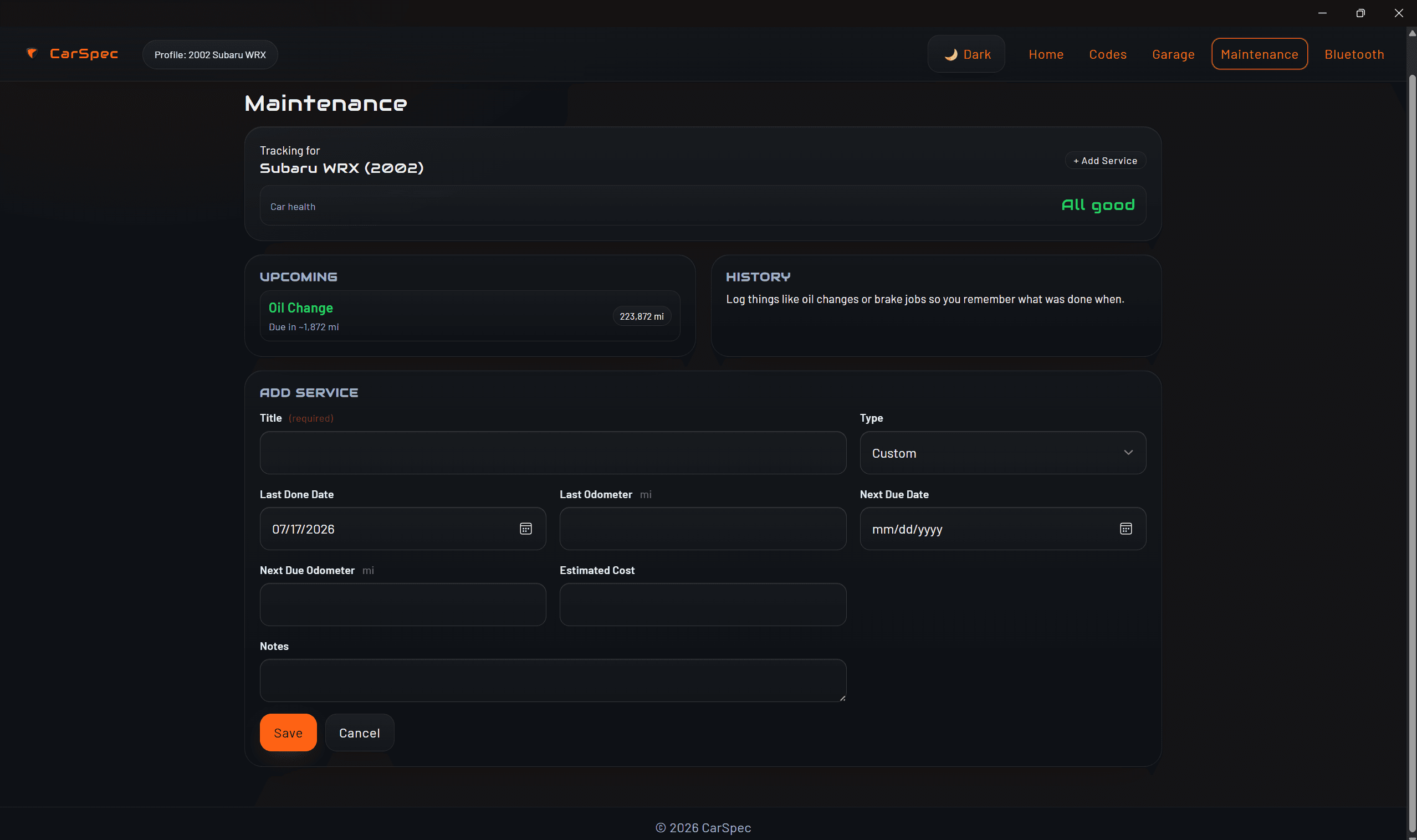The height and width of the screenshot is (840, 1417).
Task: Click the + Add Service button
Action: pyautogui.click(x=1105, y=161)
